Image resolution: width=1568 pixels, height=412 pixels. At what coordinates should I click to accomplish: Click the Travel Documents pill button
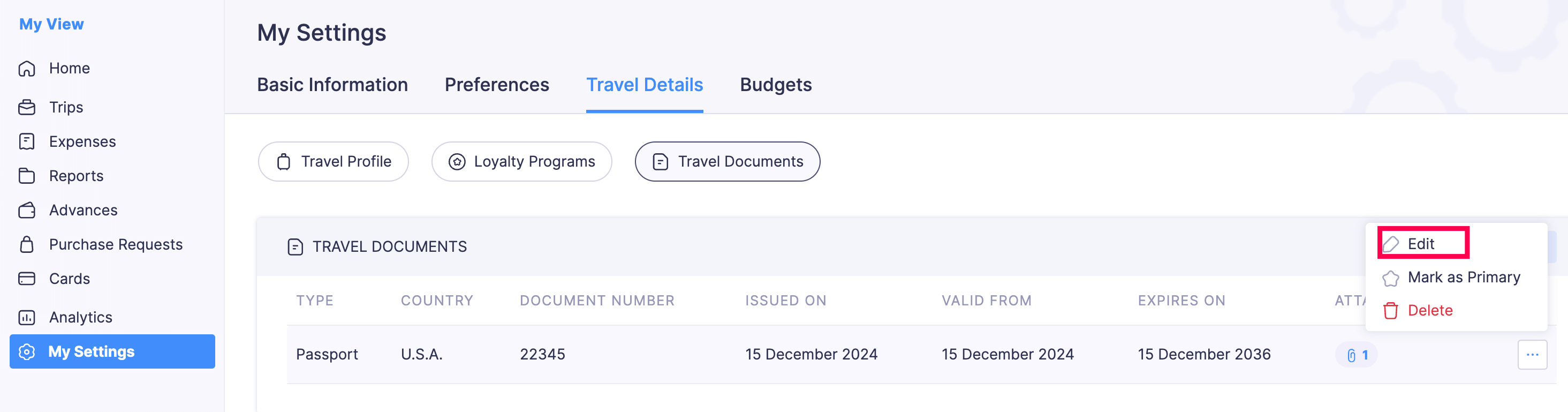click(728, 161)
